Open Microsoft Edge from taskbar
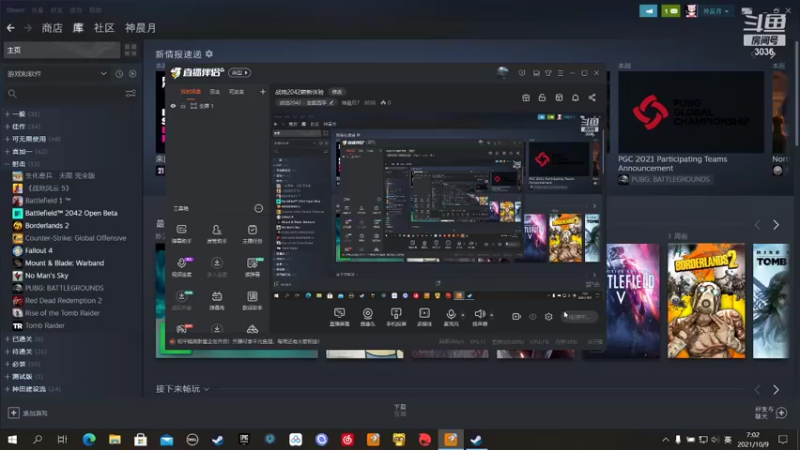The width and height of the screenshot is (800, 450). coord(89,439)
